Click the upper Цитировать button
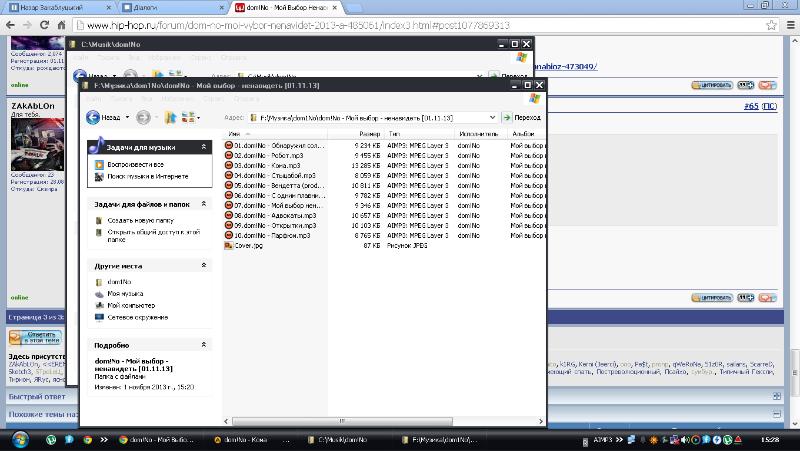The width and height of the screenshot is (800, 451). click(712, 85)
